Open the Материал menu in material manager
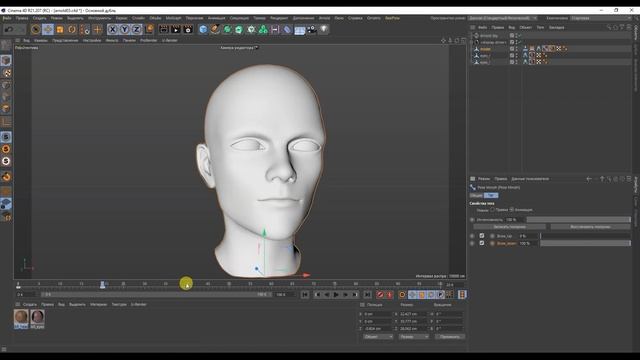 coord(98,304)
